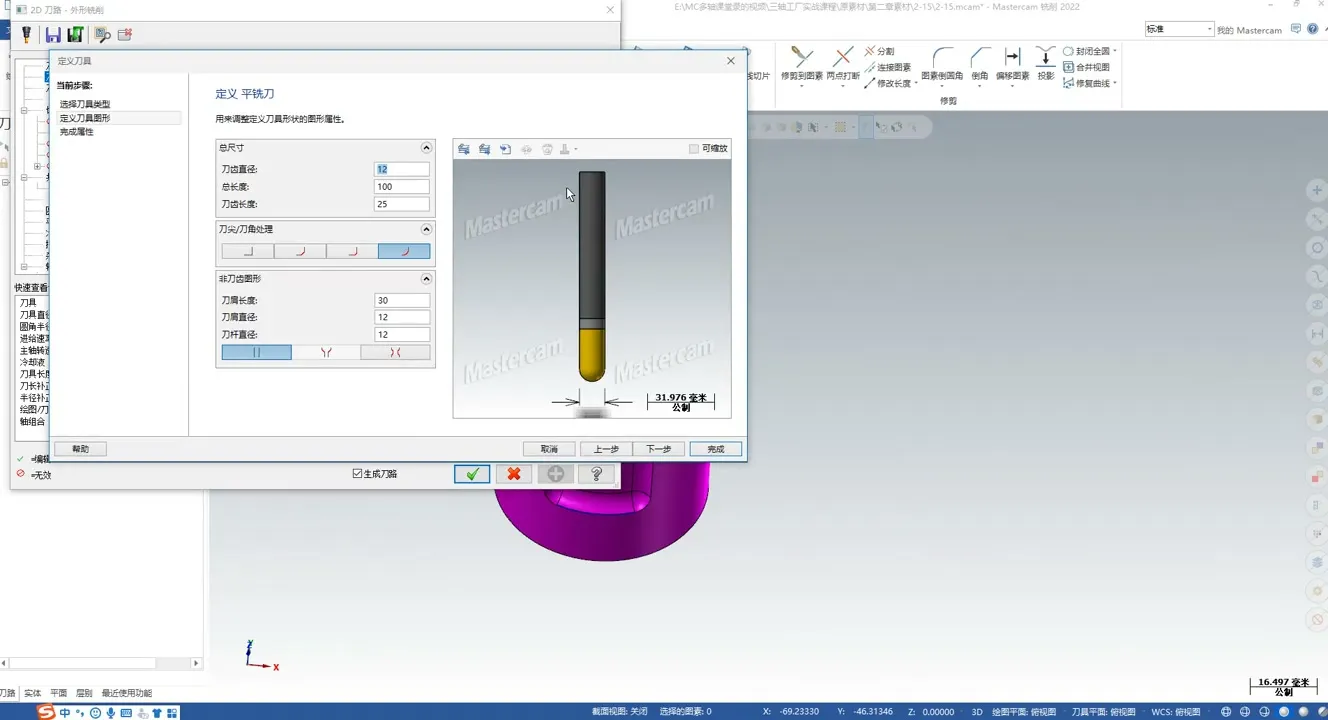1328x720 pixels.
Task: Click the 下一步 (Next) button
Action: coord(659,450)
